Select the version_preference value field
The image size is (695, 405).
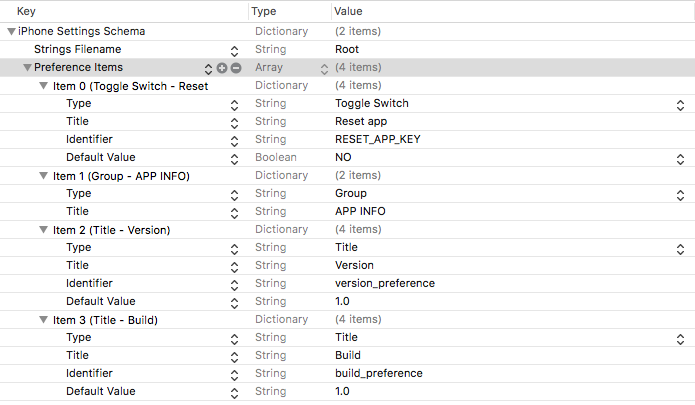(384, 284)
